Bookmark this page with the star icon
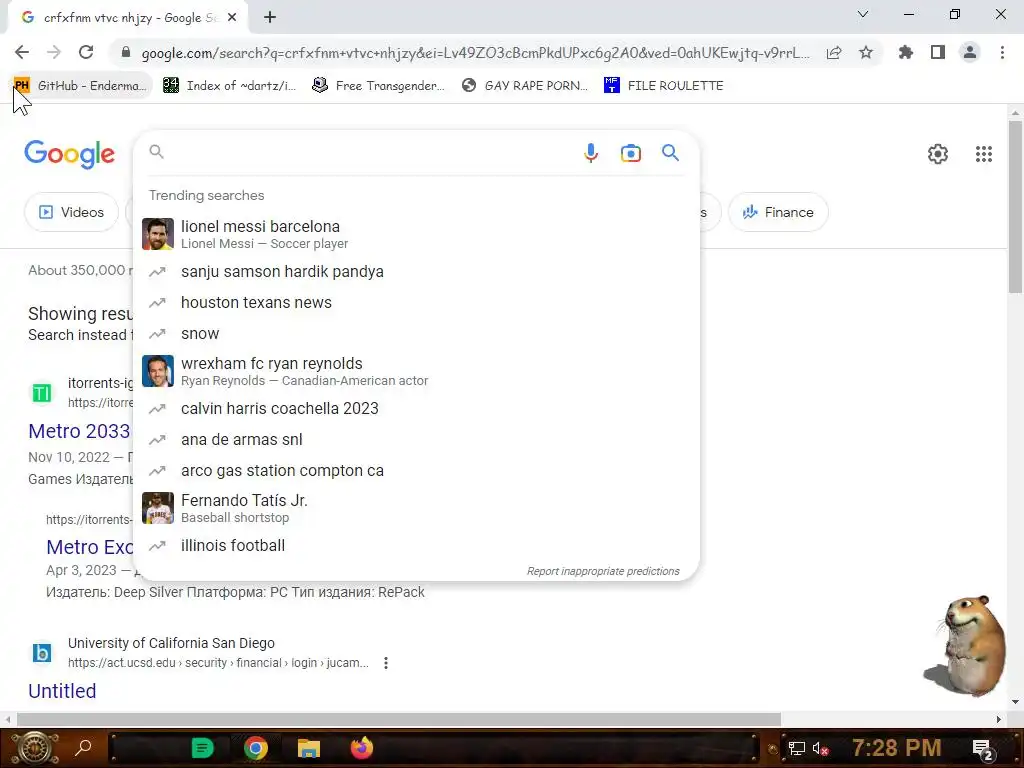Screen dimensions: 1024x768 [x=866, y=52]
